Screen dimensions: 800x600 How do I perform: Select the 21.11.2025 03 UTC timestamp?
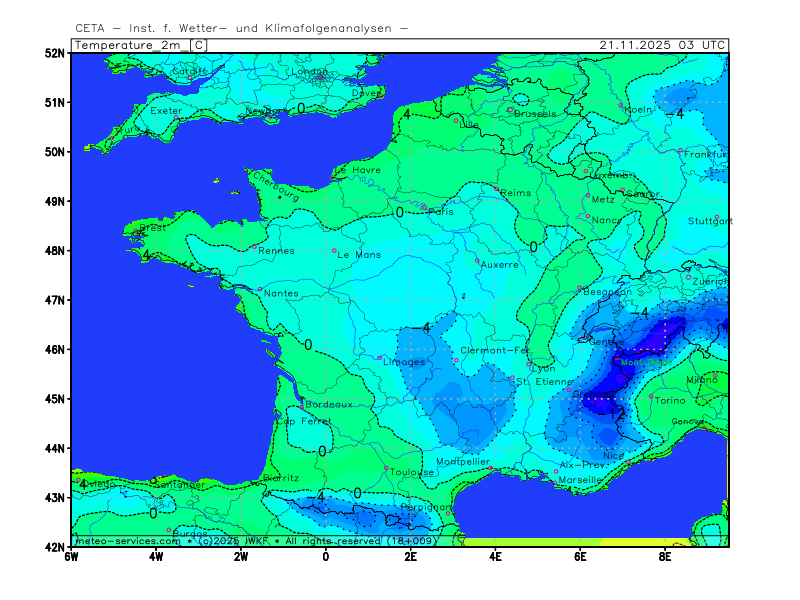tap(662, 45)
